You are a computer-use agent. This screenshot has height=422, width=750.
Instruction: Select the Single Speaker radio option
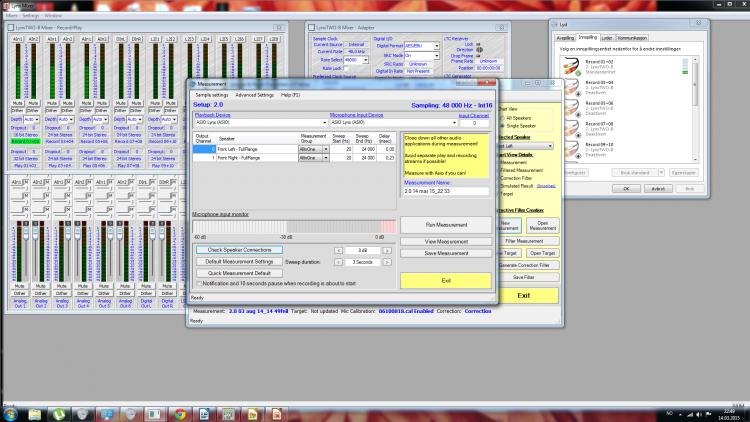[x=501, y=125]
